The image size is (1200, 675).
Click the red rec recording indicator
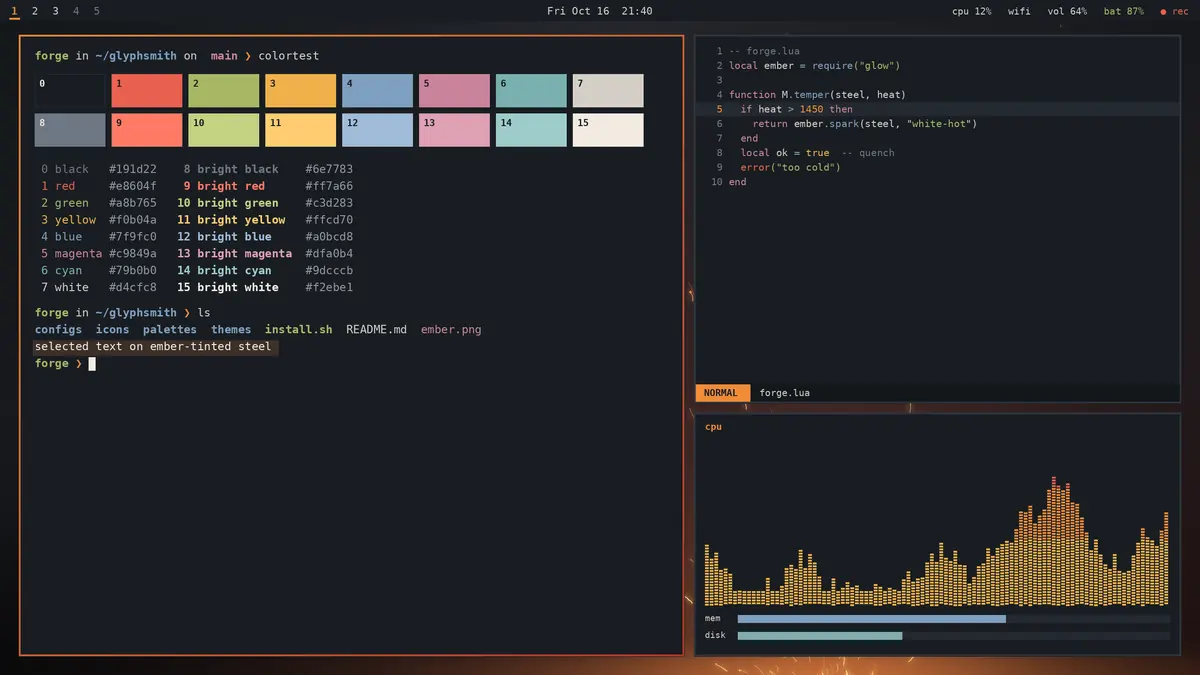click(x=1174, y=11)
